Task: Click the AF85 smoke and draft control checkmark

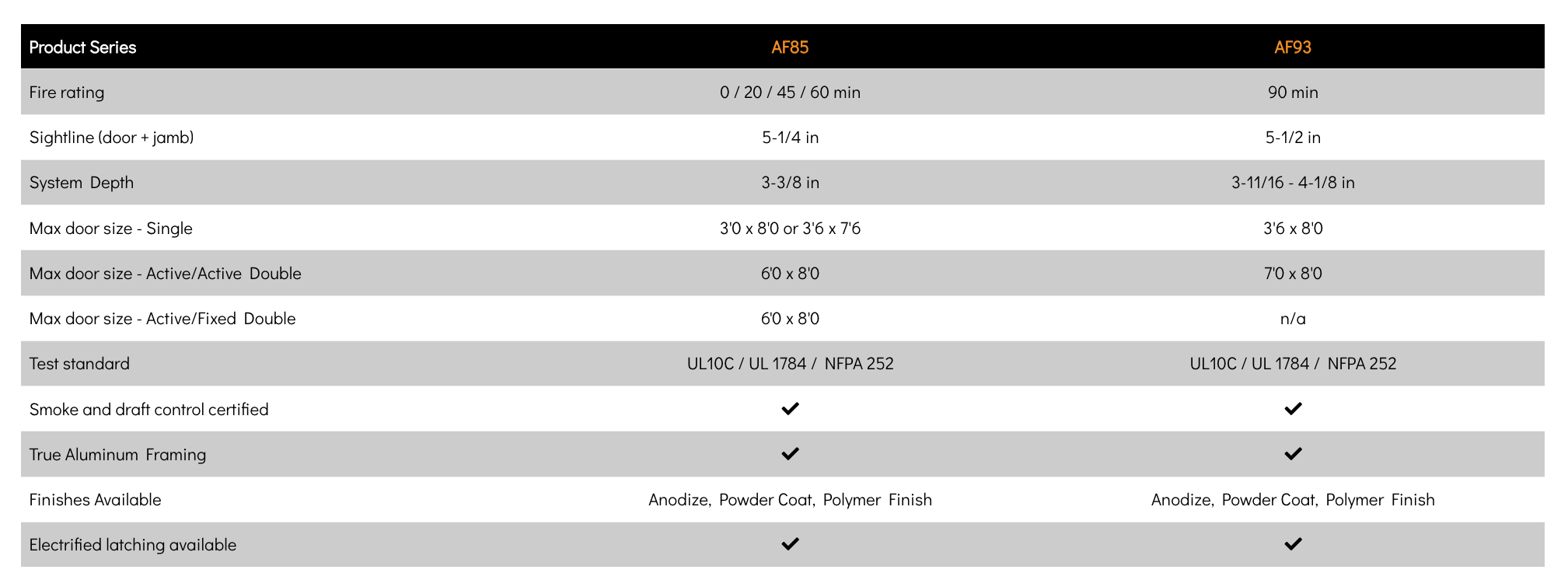Action: (x=790, y=409)
